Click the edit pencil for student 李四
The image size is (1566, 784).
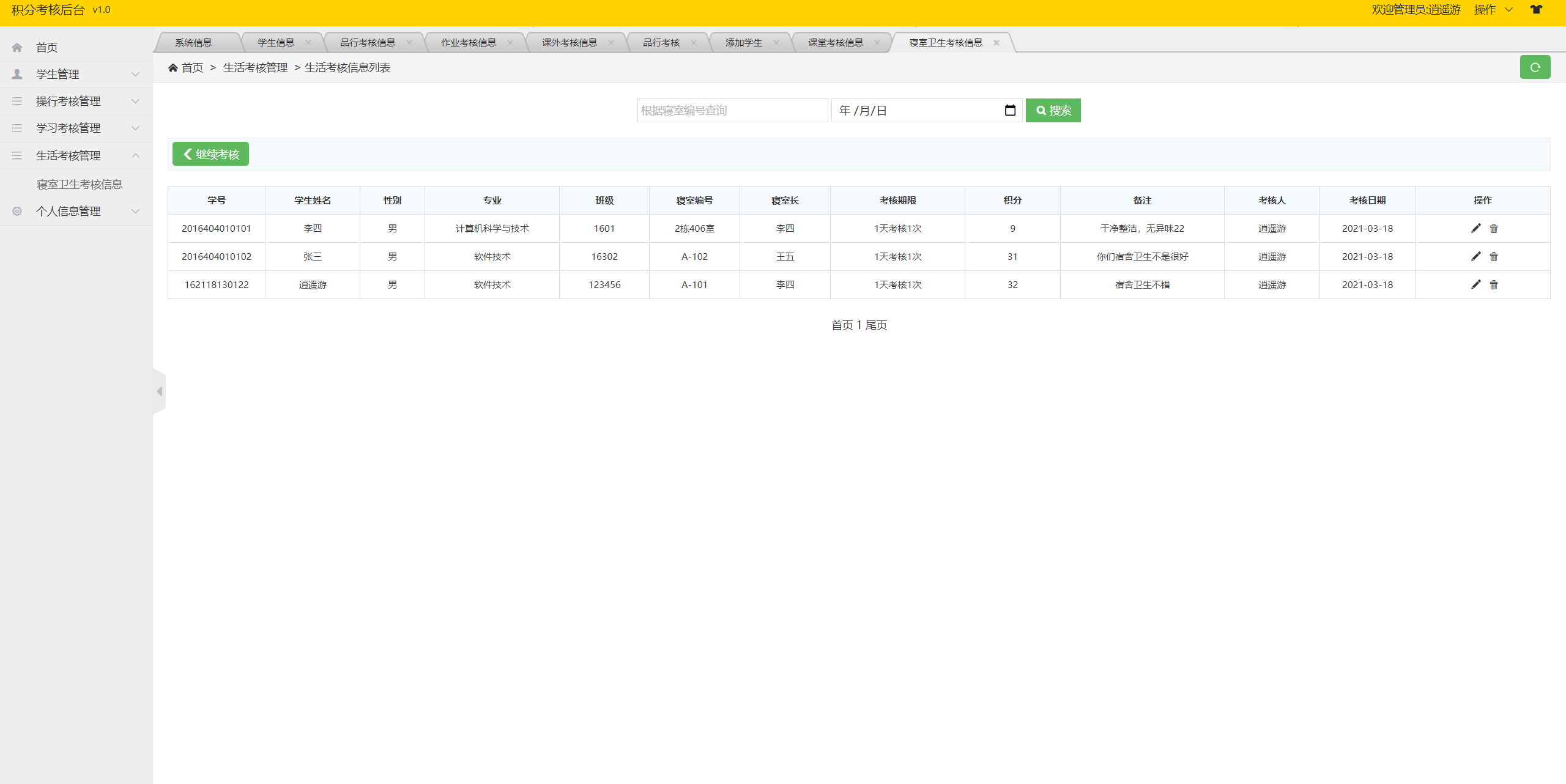(1475, 228)
